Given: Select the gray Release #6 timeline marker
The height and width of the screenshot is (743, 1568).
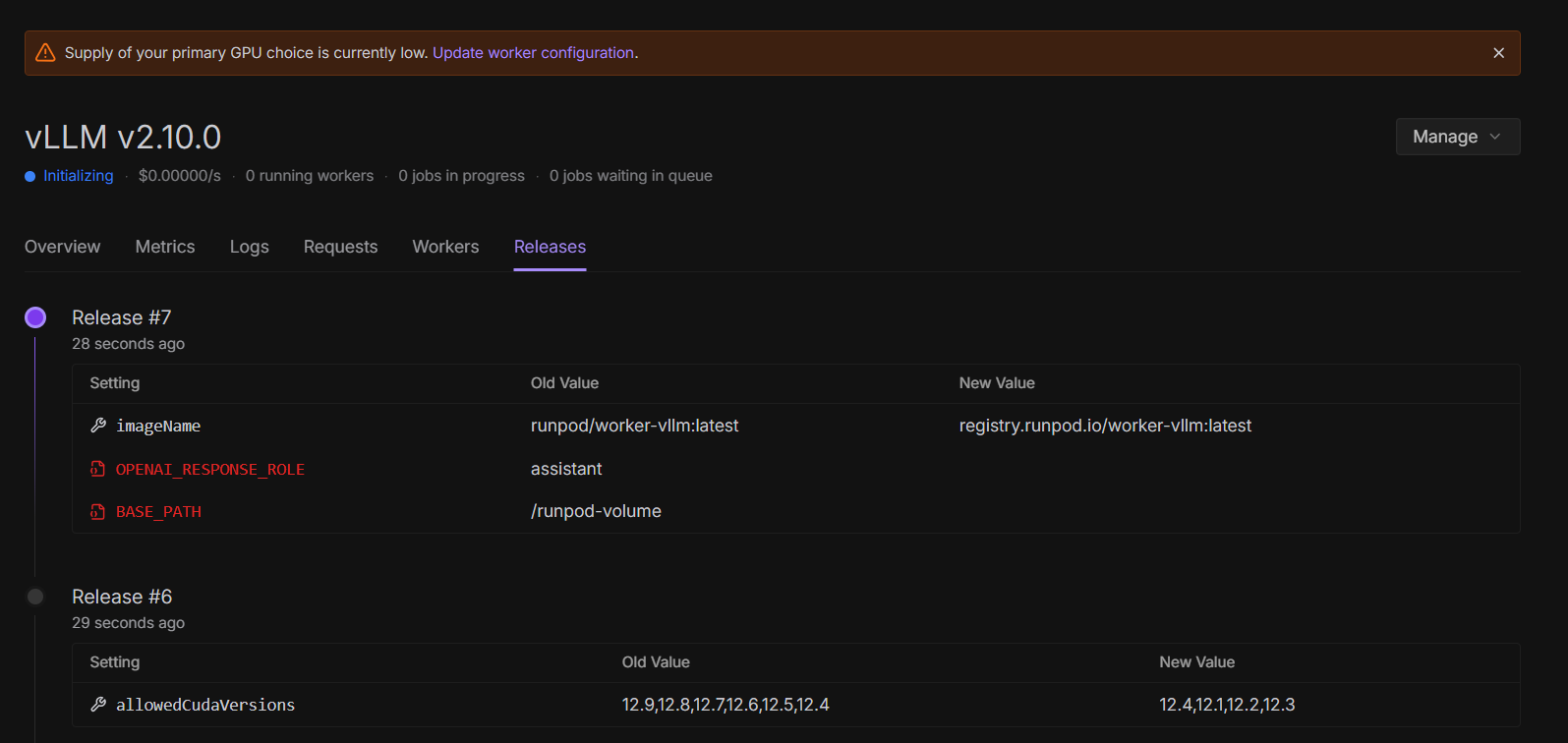Looking at the screenshot, I should click(x=35, y=597).
